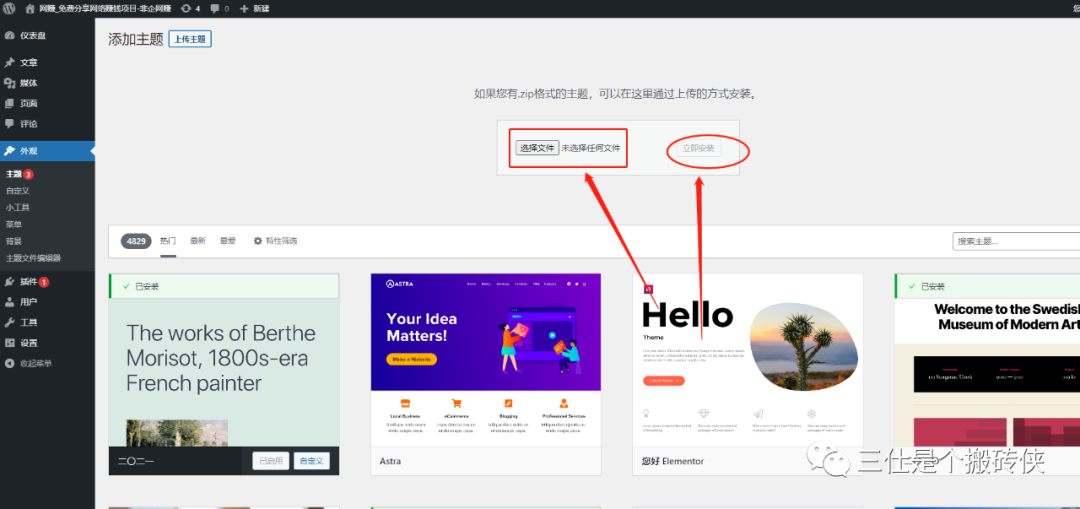Open the Hello Elementor theme thumbnail
Viewport: 1080px width, 509px height.
click(747, 360)
